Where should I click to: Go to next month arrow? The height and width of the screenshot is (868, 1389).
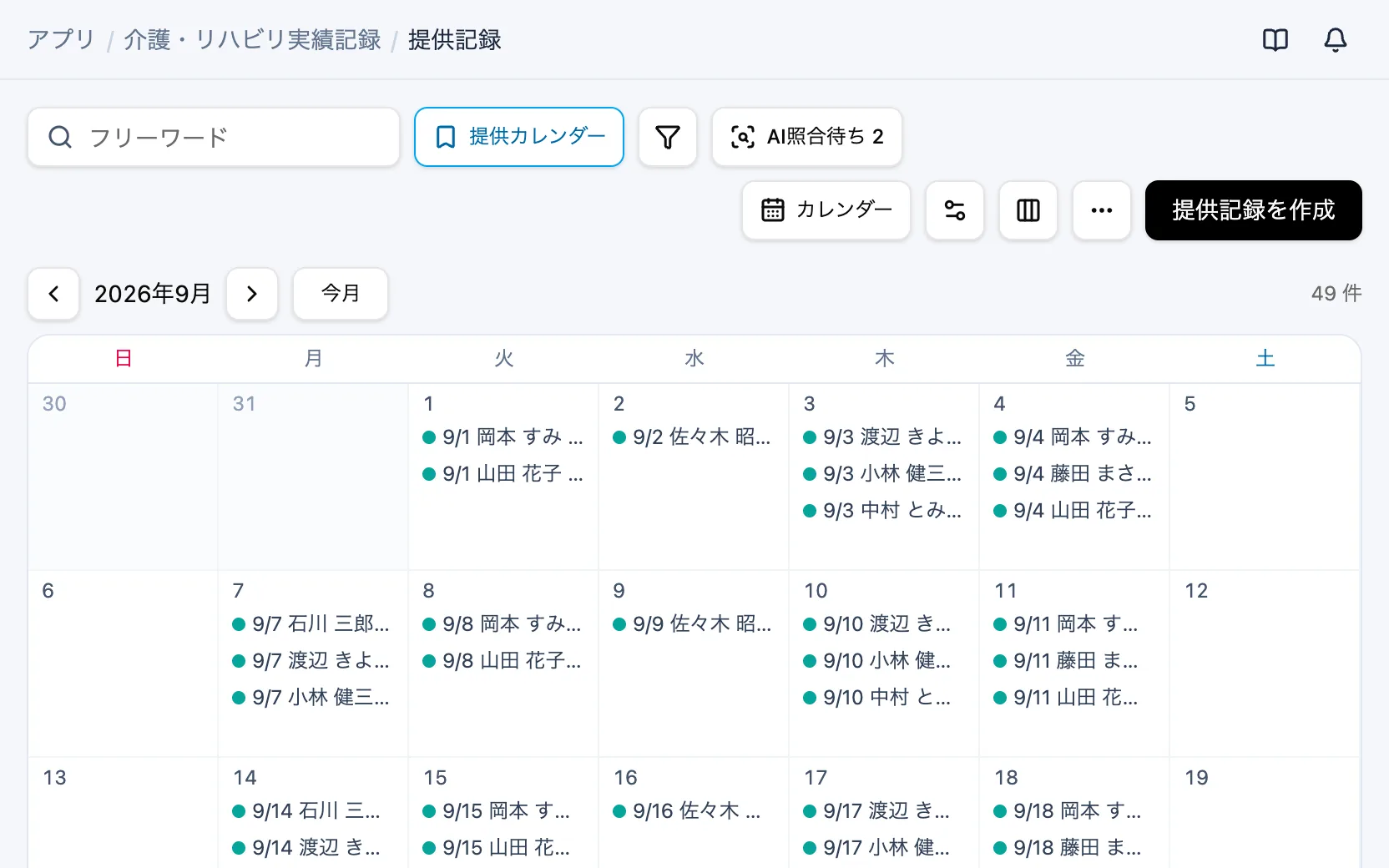[252, 294]
